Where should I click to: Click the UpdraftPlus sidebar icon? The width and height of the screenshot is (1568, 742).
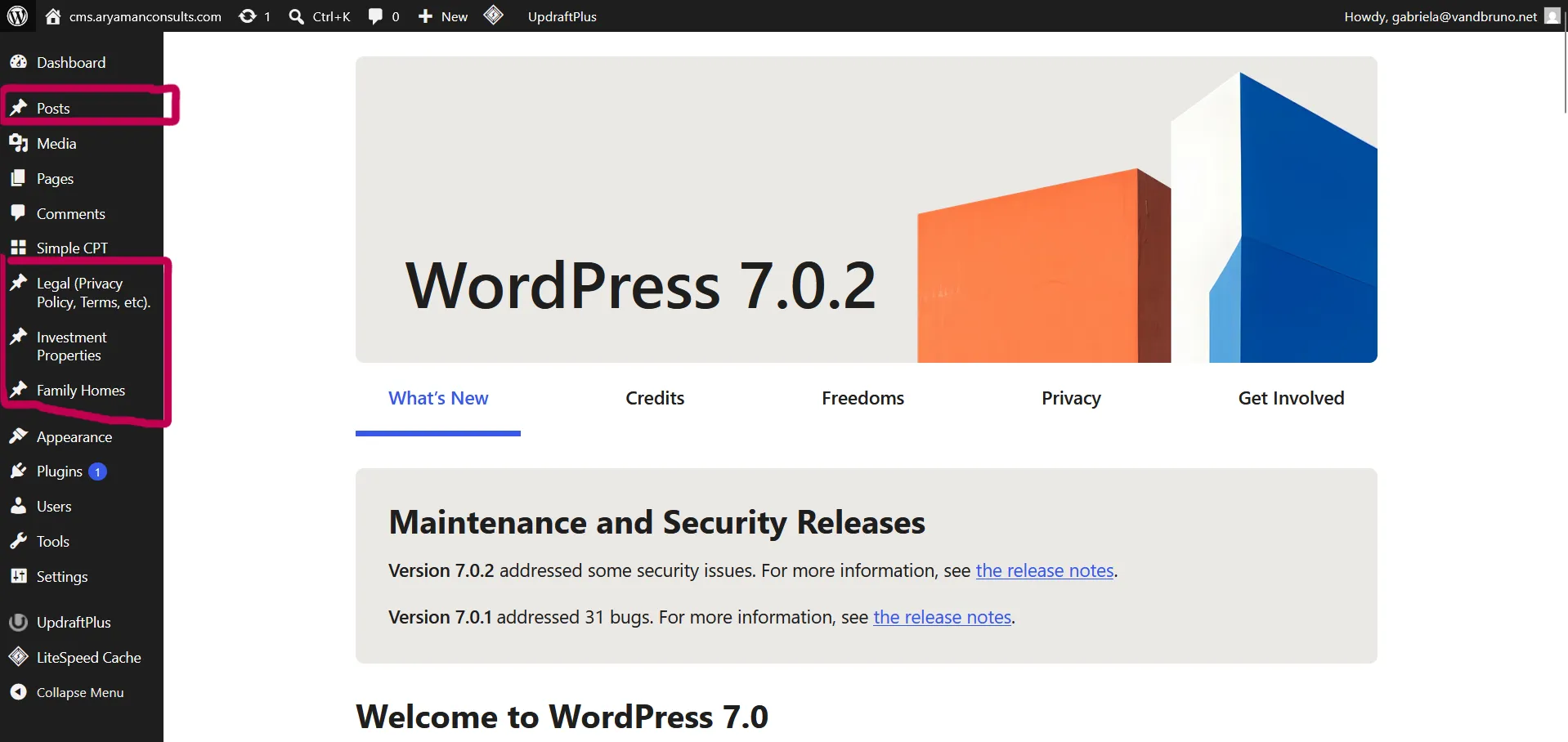18,622
